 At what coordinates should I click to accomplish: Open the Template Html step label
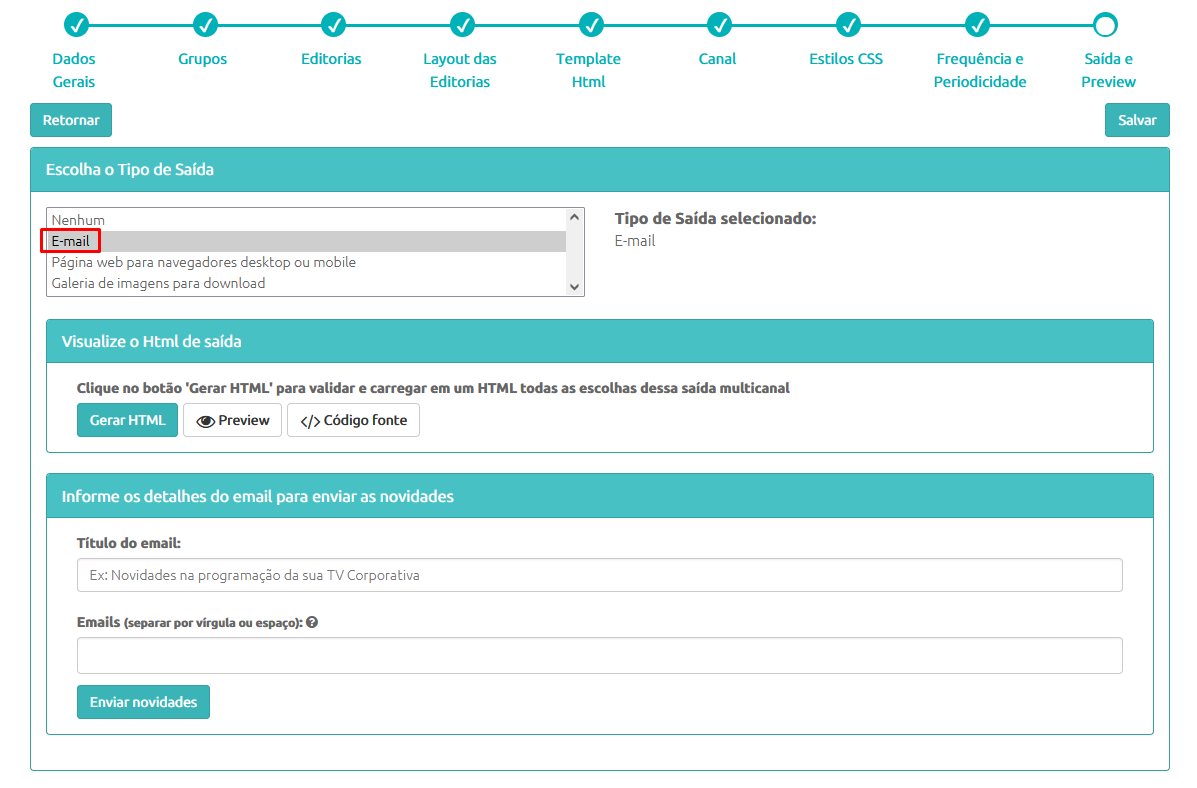coord(589,70)
